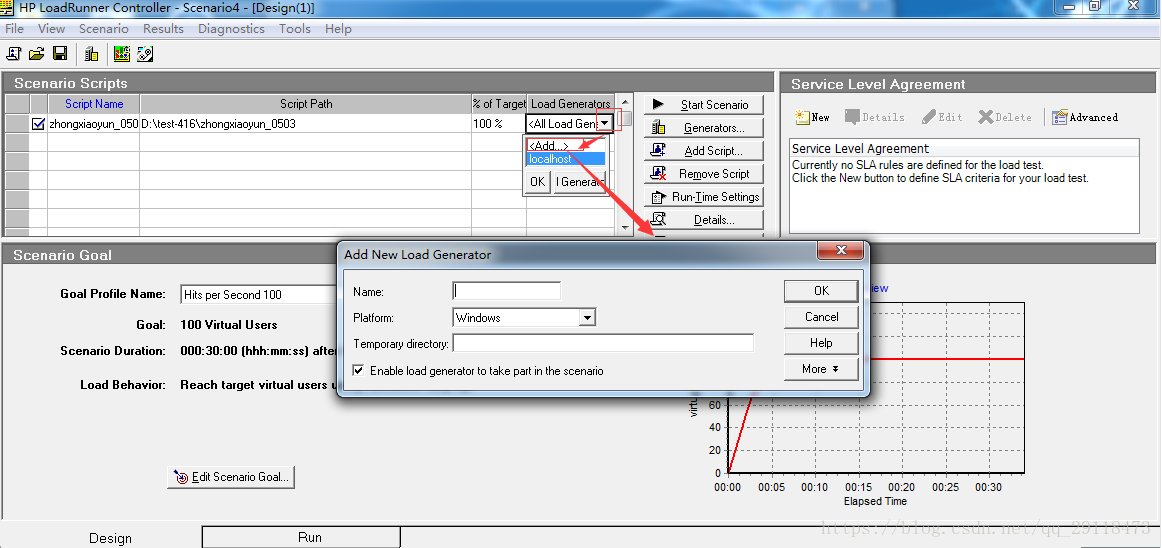
Task: Click the Load Generators column header
Action: coord(571,104)
